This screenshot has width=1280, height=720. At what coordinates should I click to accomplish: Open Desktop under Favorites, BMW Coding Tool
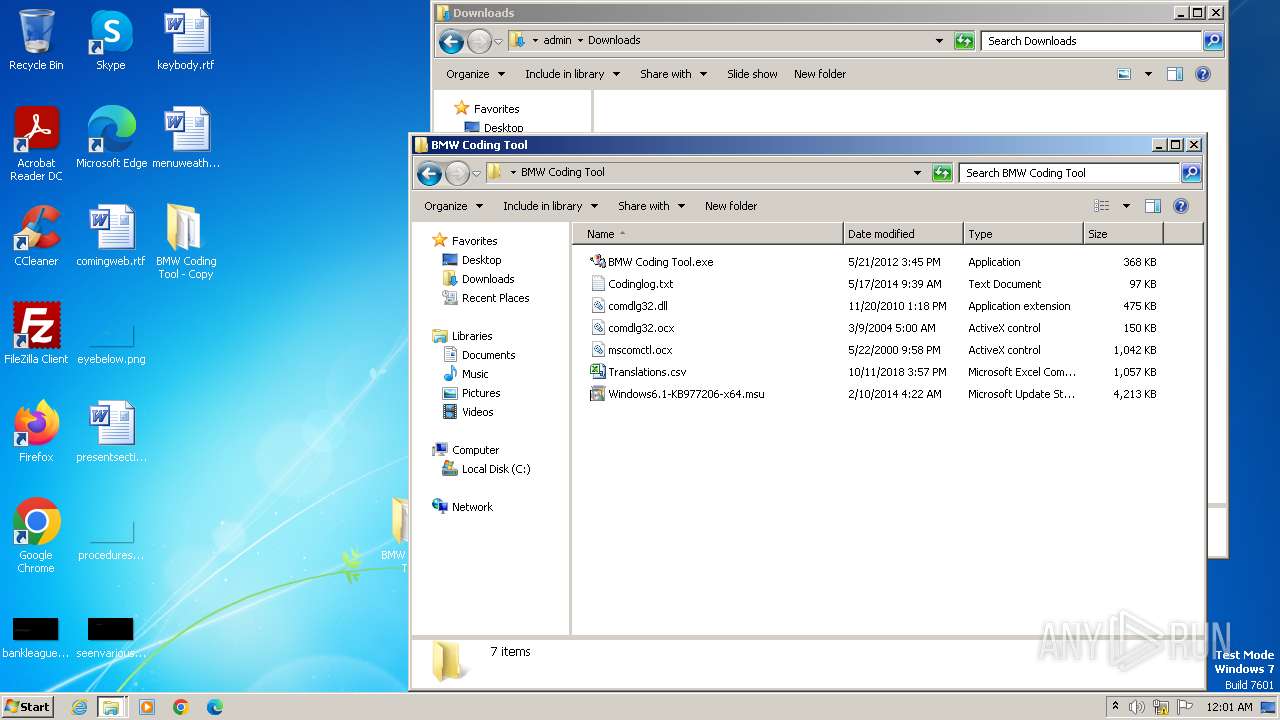coord(481,260)
